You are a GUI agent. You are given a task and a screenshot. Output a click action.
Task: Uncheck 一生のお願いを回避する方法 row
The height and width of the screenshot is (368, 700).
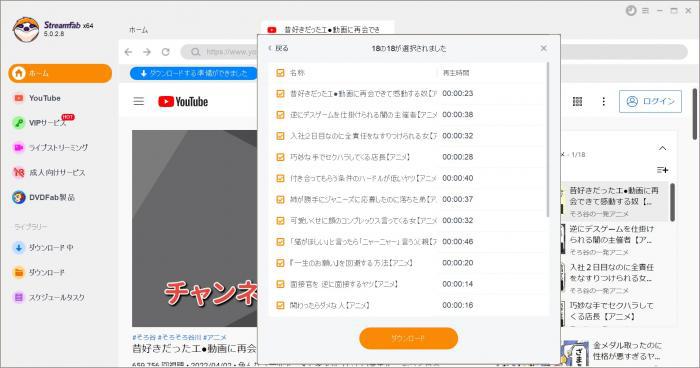tap(280, 263)
